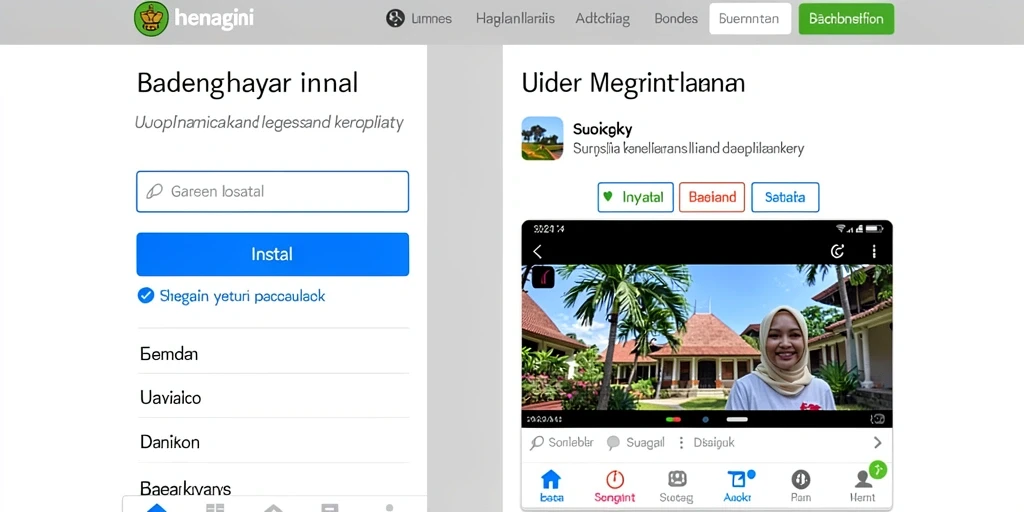
Task: Go back with the phone back arrow
Action: point(537,251)
